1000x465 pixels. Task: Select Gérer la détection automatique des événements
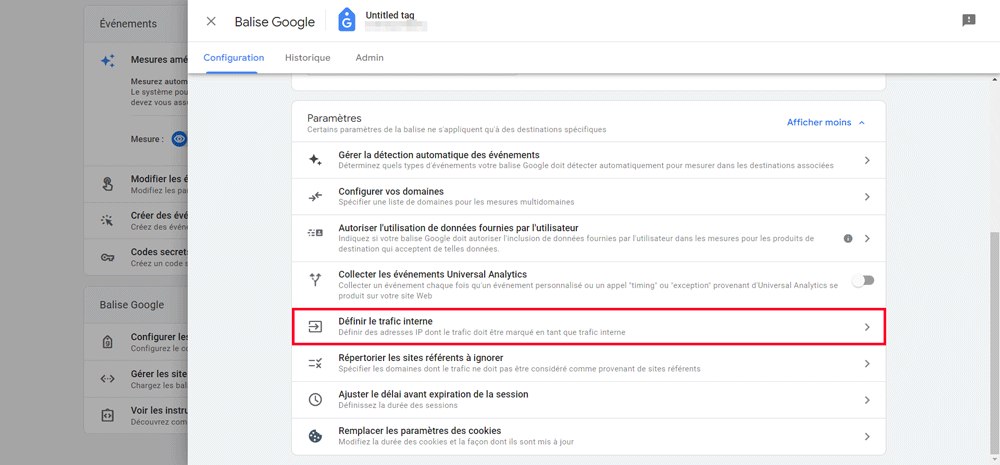coord(439,155)
